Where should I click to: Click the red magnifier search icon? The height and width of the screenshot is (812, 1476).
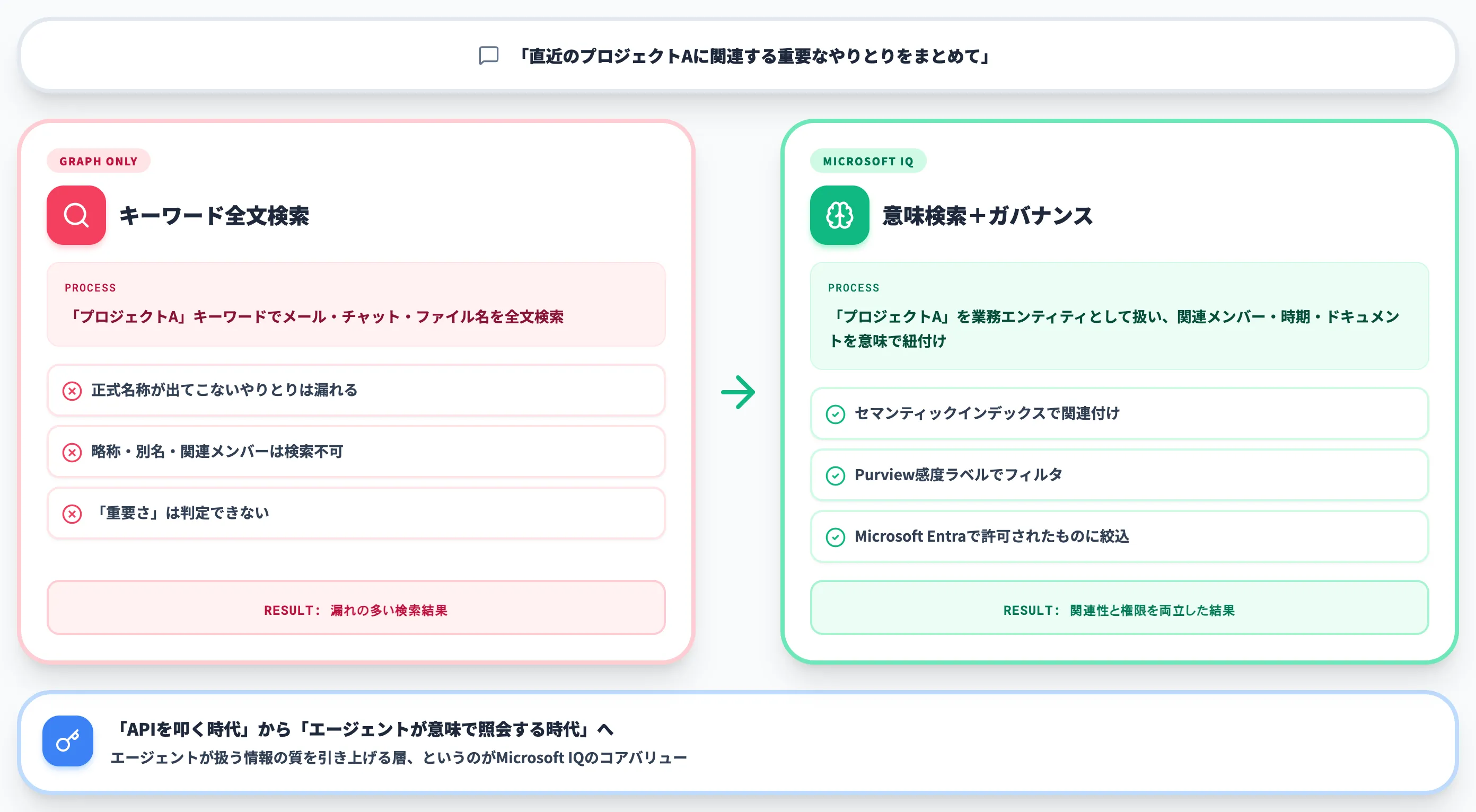click(76, 215)
